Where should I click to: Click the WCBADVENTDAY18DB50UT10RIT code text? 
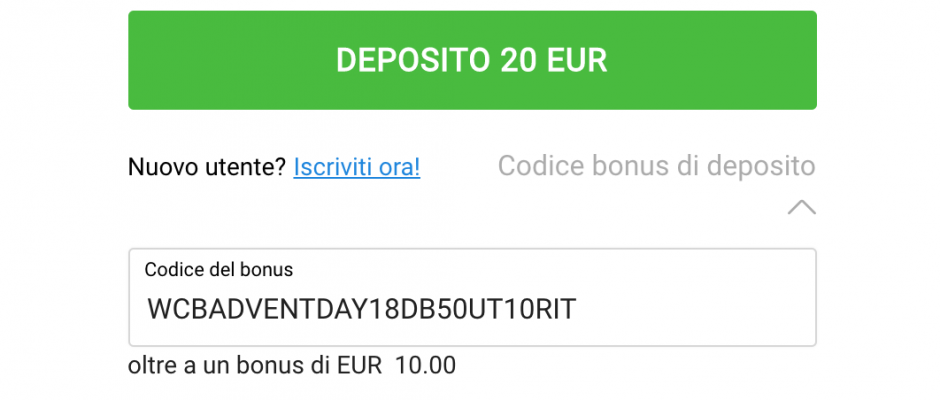click(x=361, y=309)
